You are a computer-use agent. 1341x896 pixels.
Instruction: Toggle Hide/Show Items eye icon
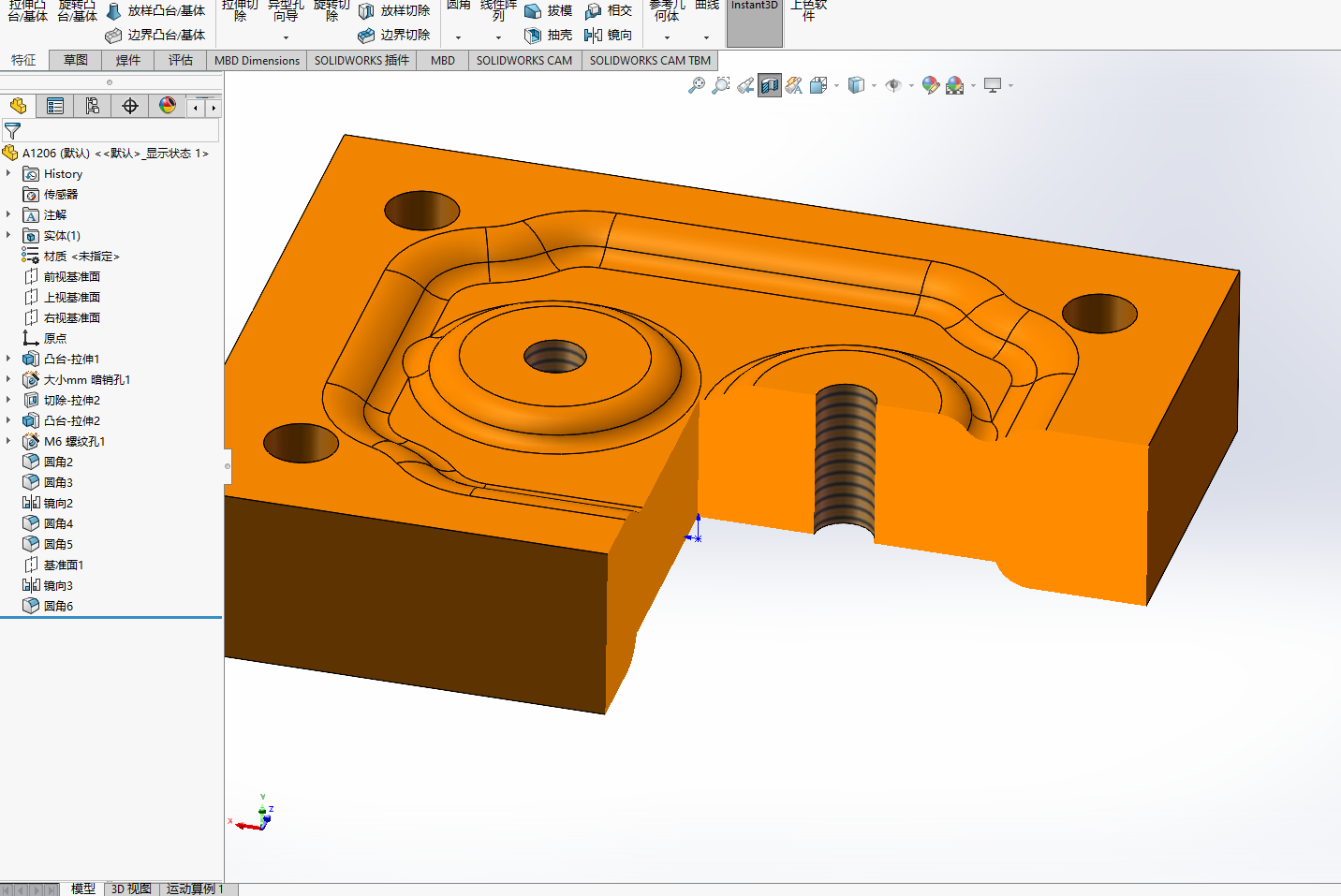click(893, 85)
